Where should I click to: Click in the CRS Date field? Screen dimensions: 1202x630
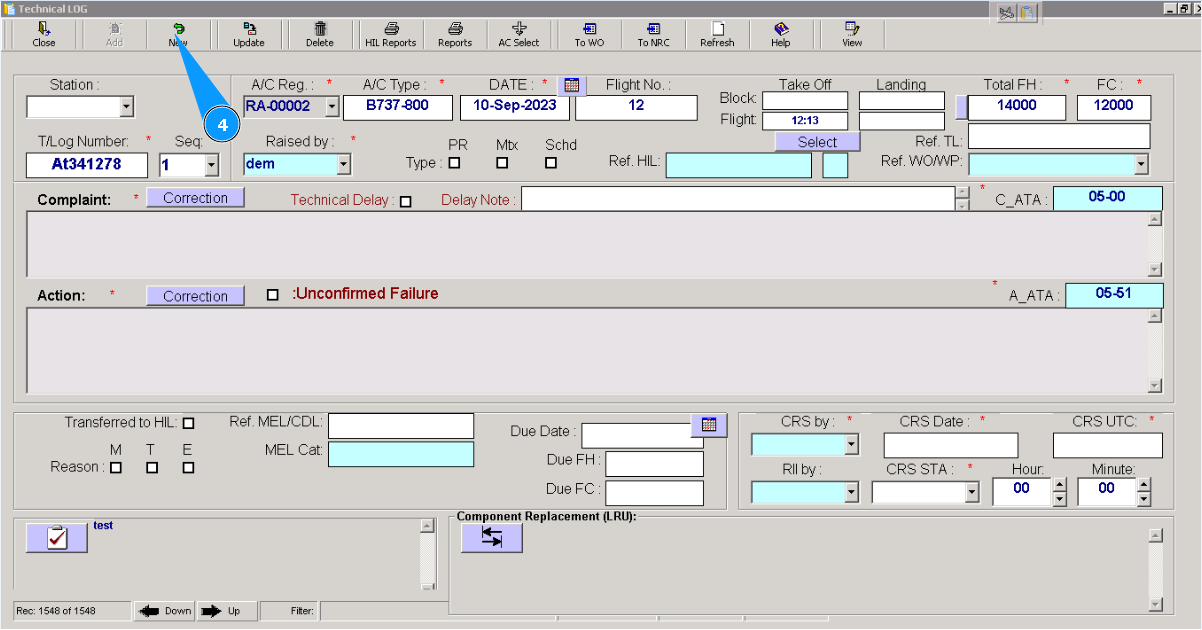951,445
